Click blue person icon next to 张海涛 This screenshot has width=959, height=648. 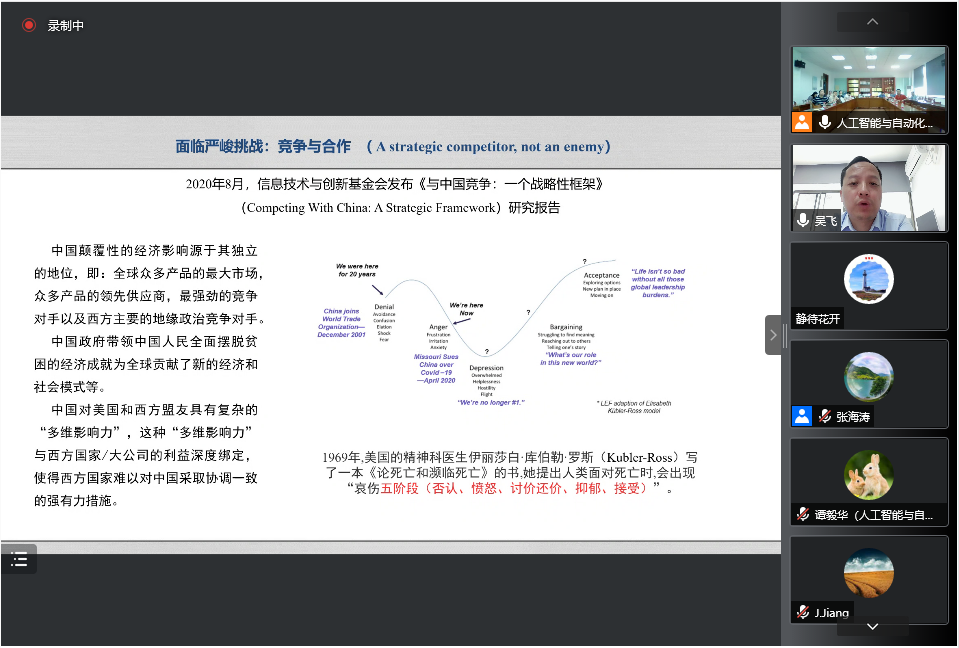coord(802,416)
